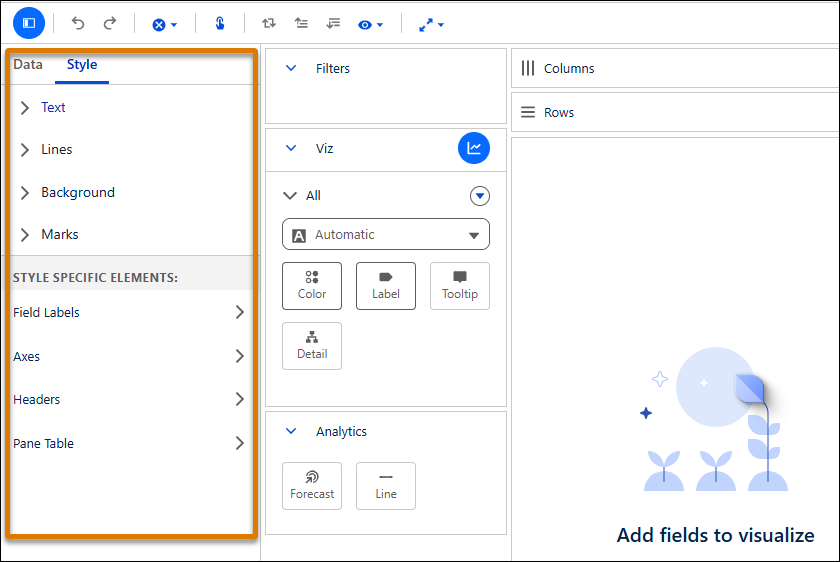The height and width of the screenshot is (562, 840).
Task: Click the Label marks button
Action: (386, 286)
